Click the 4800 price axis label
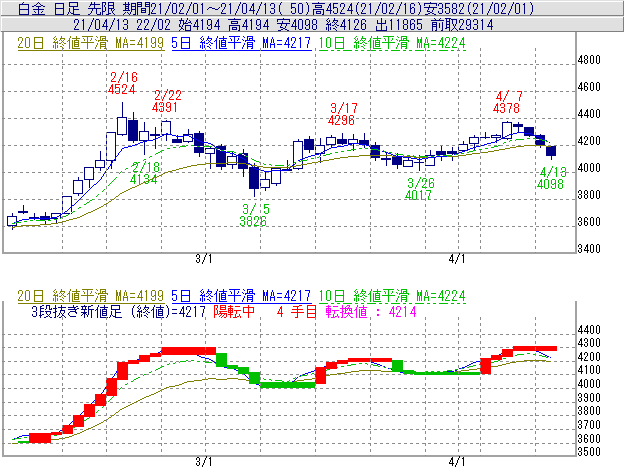624x473 pixels. [589, 60]
